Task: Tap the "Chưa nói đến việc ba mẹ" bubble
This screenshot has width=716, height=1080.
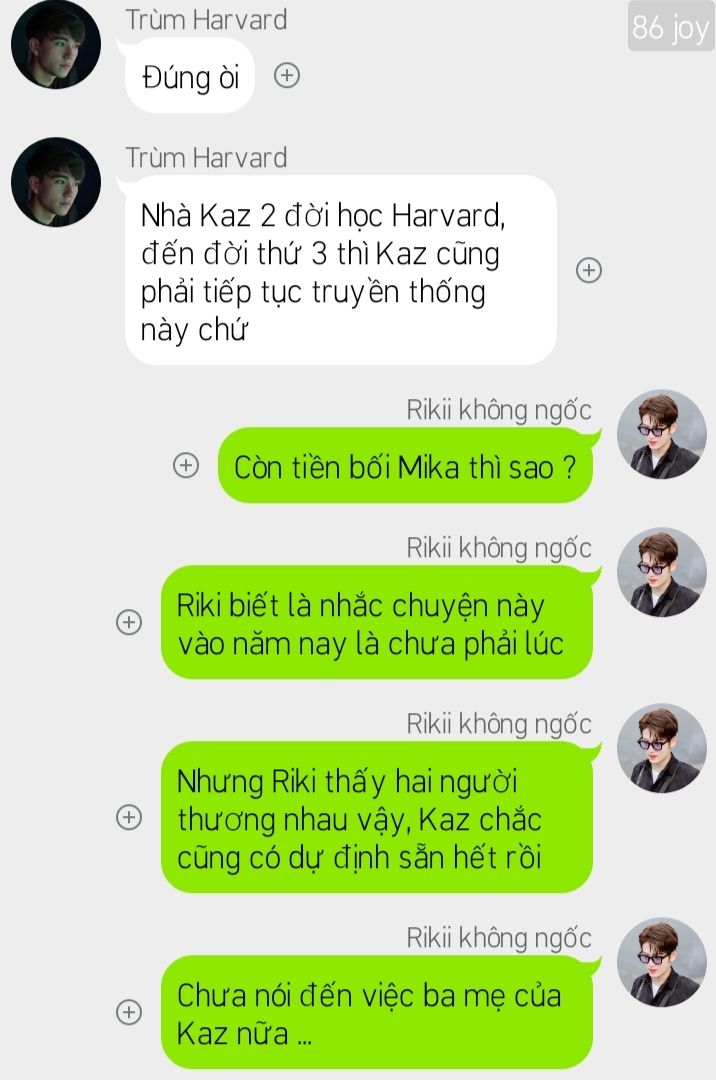Action: coord(377,1012)
